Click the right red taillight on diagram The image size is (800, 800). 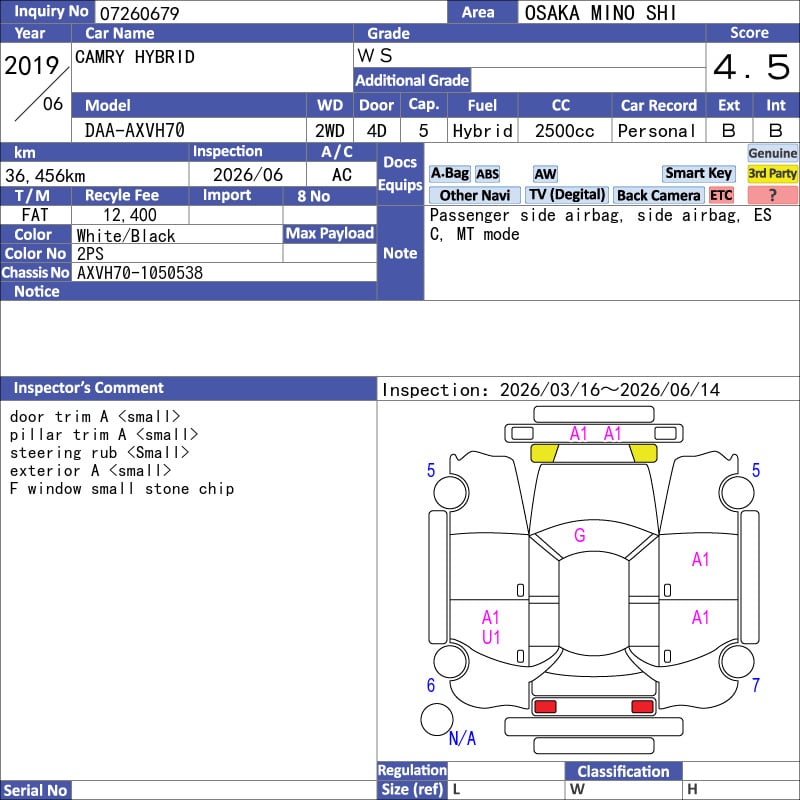(x=643, y=707)
